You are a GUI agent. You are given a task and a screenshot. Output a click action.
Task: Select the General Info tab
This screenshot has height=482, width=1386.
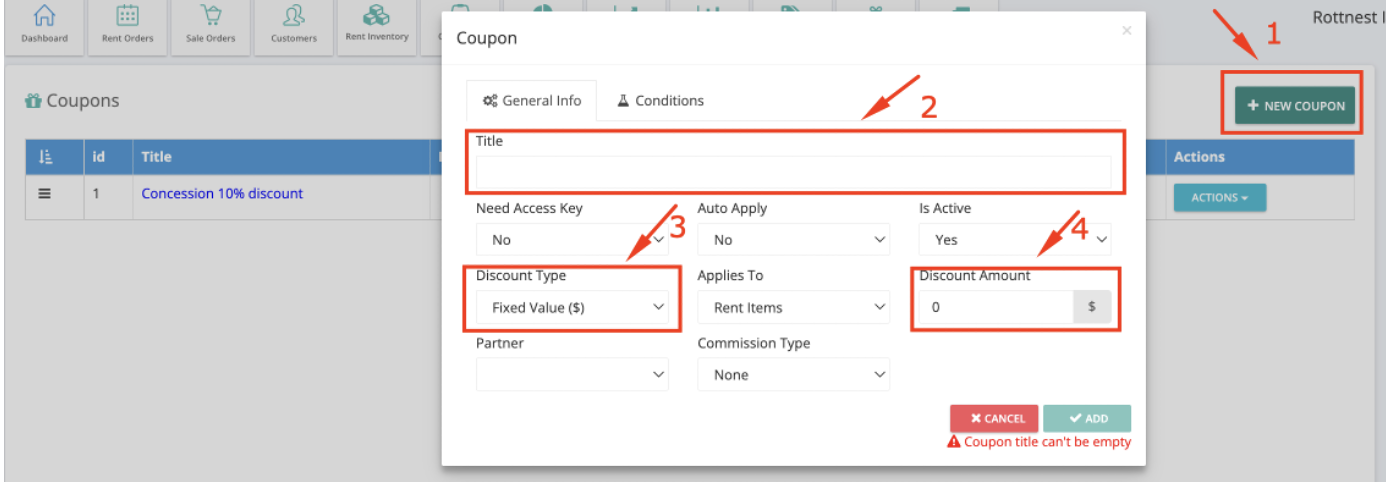tap(532, 101)
